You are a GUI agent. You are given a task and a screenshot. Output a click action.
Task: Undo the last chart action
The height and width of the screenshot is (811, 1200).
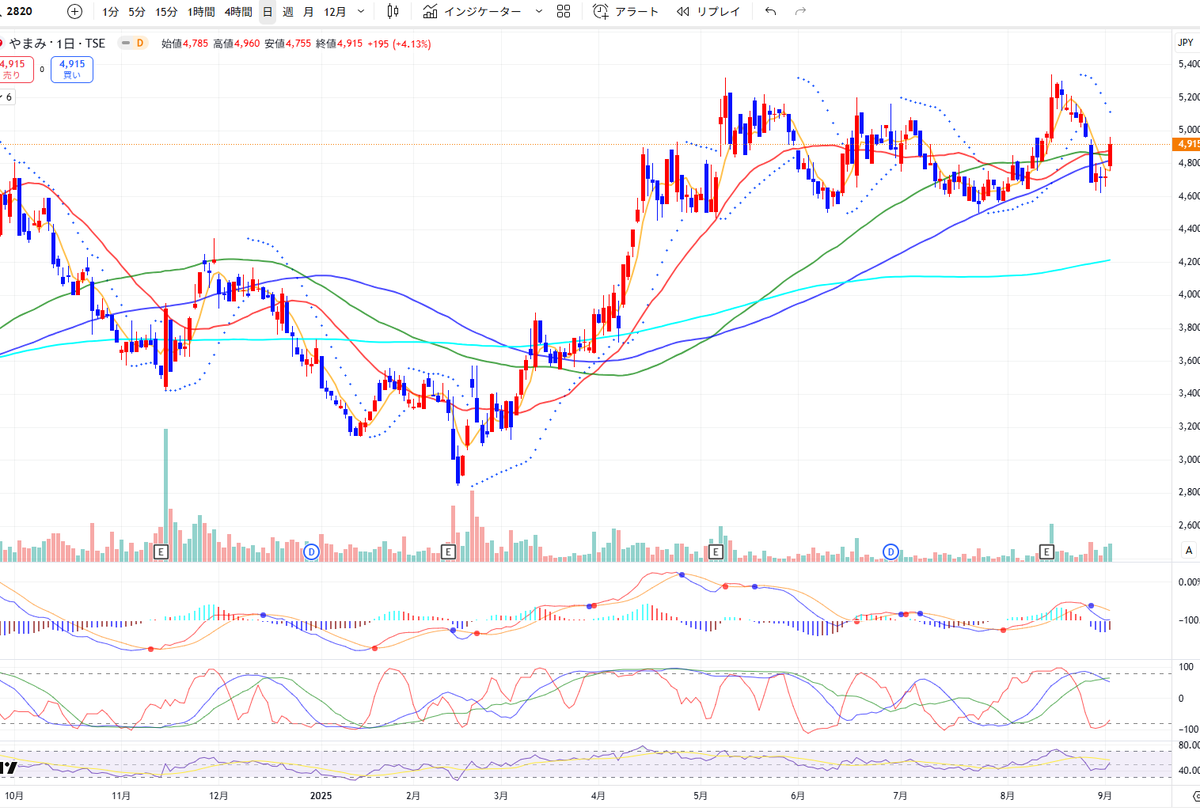(x=769, y=12)
